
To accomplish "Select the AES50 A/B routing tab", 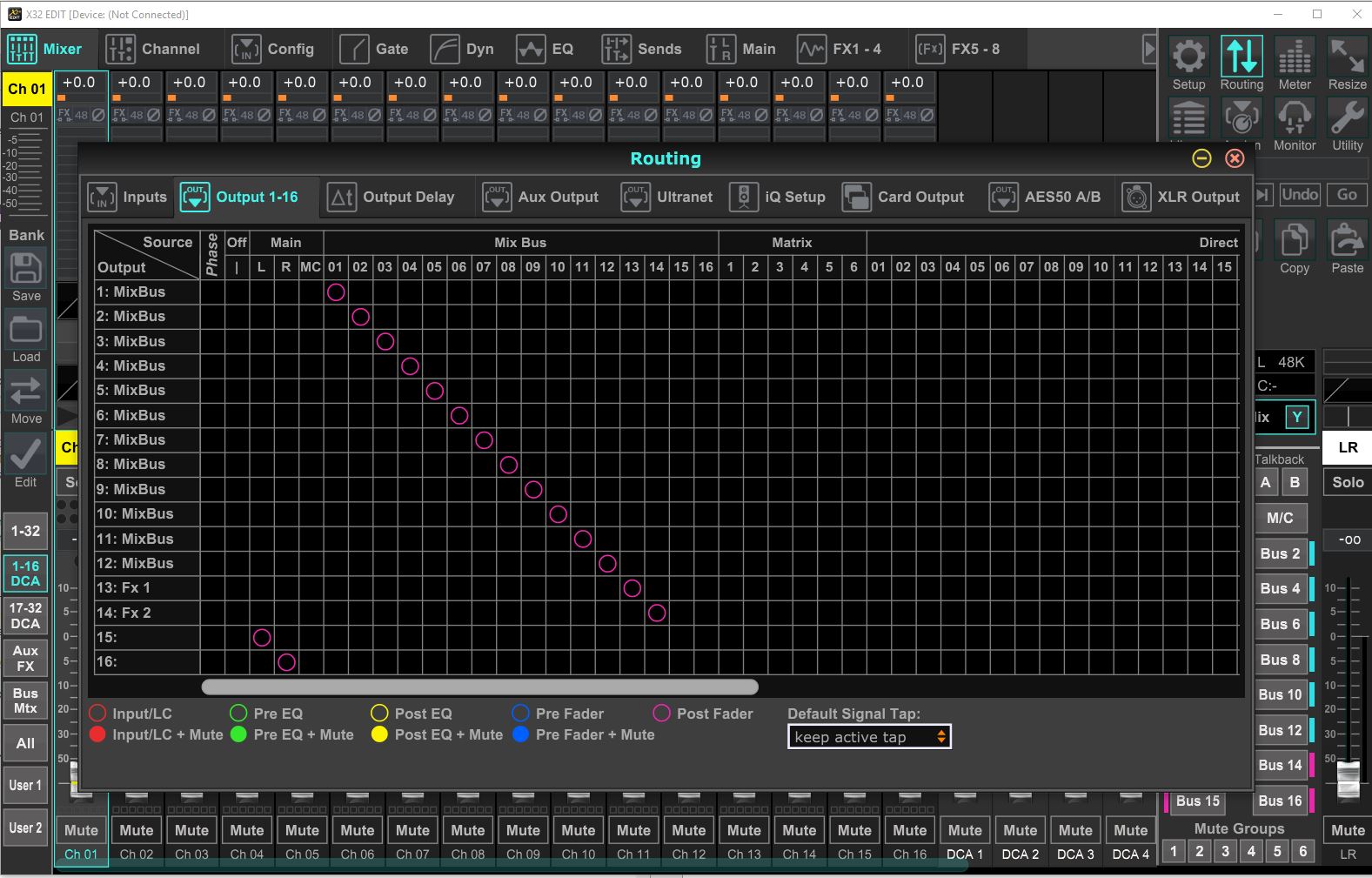I will pyautogui.click(x=1045, y=198).
